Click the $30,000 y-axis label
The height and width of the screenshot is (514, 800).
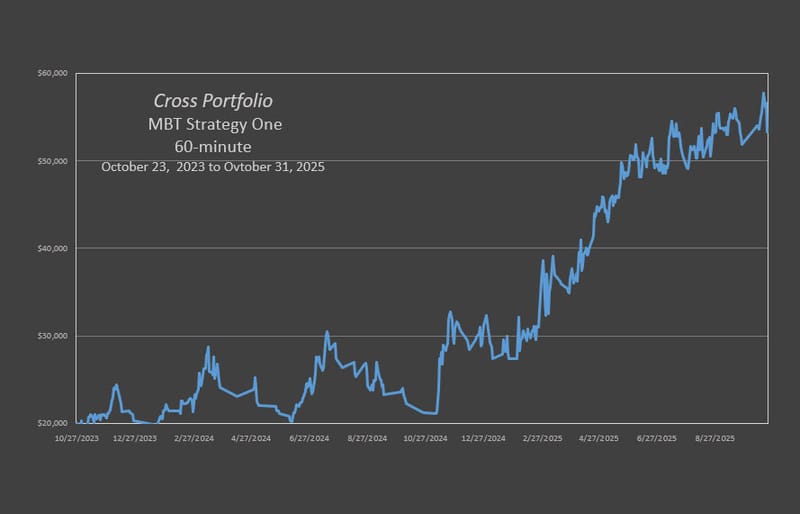click(51, 336)
